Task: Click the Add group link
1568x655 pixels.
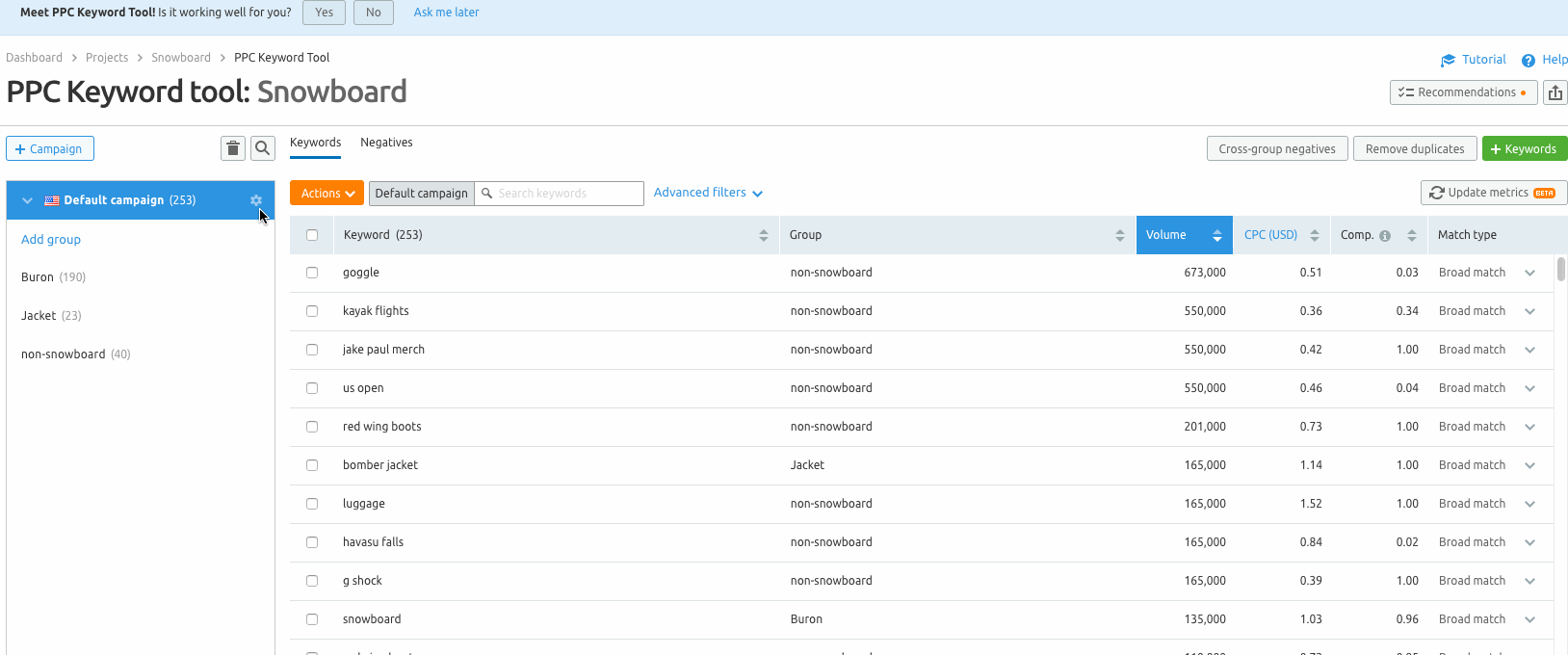Action: (51, 240)
